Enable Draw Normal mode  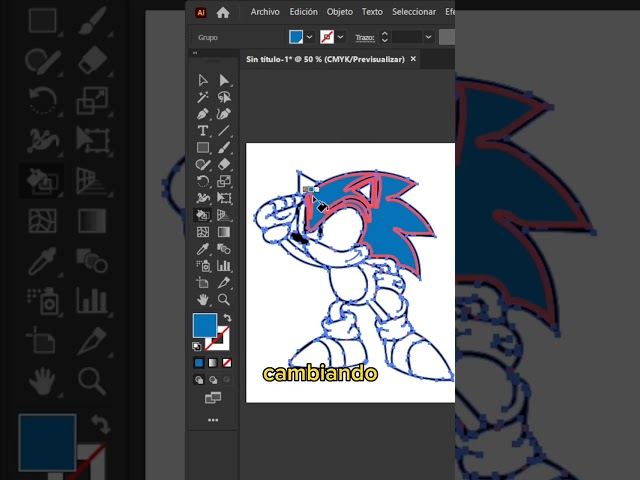coord(199,380)
